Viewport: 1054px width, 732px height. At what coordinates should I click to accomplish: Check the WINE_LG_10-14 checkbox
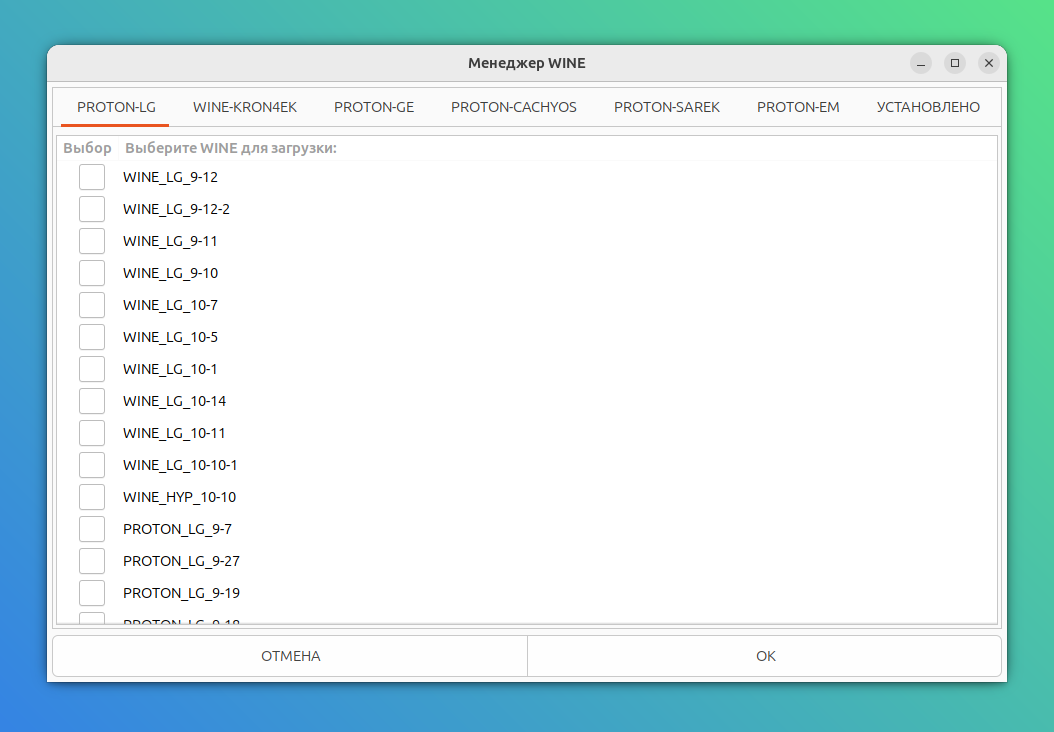click(92, 401)
